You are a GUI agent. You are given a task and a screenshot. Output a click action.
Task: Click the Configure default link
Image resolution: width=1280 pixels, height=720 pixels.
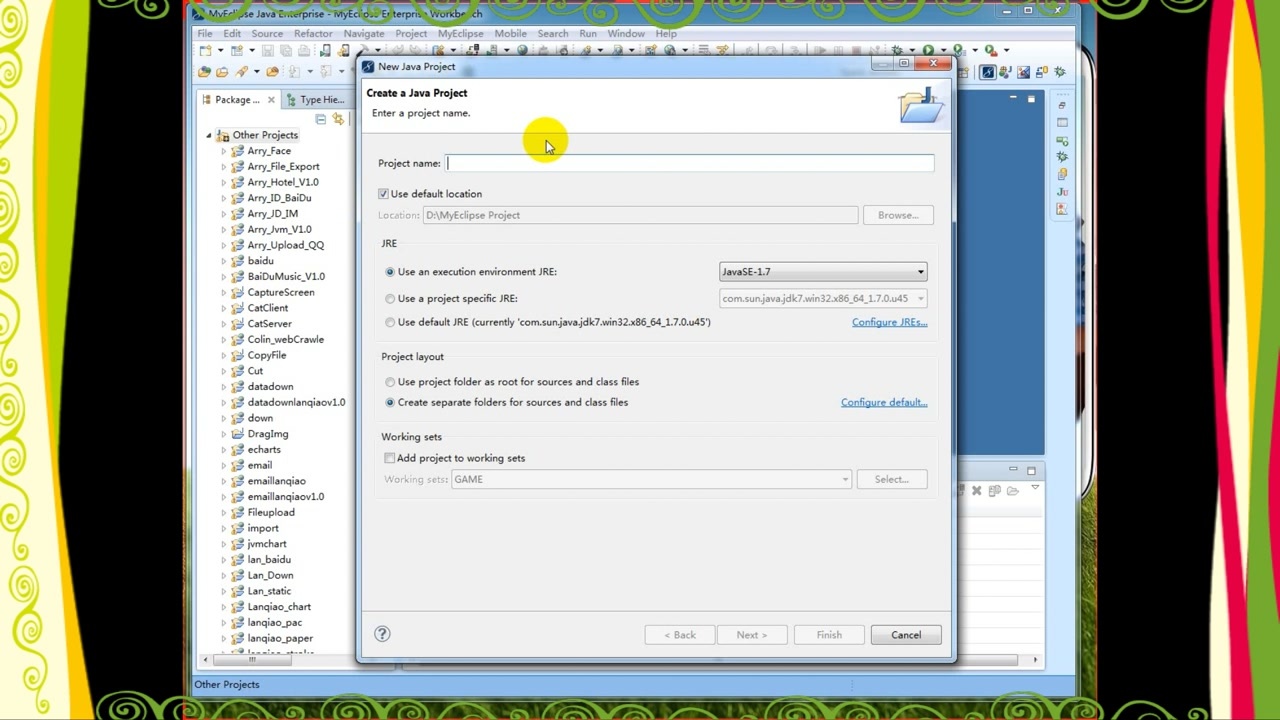point(884,402)
